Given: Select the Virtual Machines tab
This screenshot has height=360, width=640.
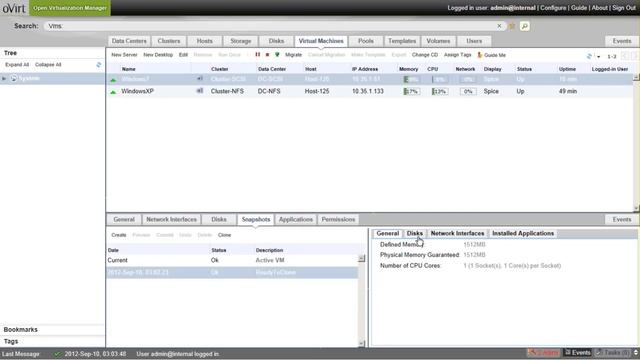Looking at the screenshot, I should pos(321,41).
